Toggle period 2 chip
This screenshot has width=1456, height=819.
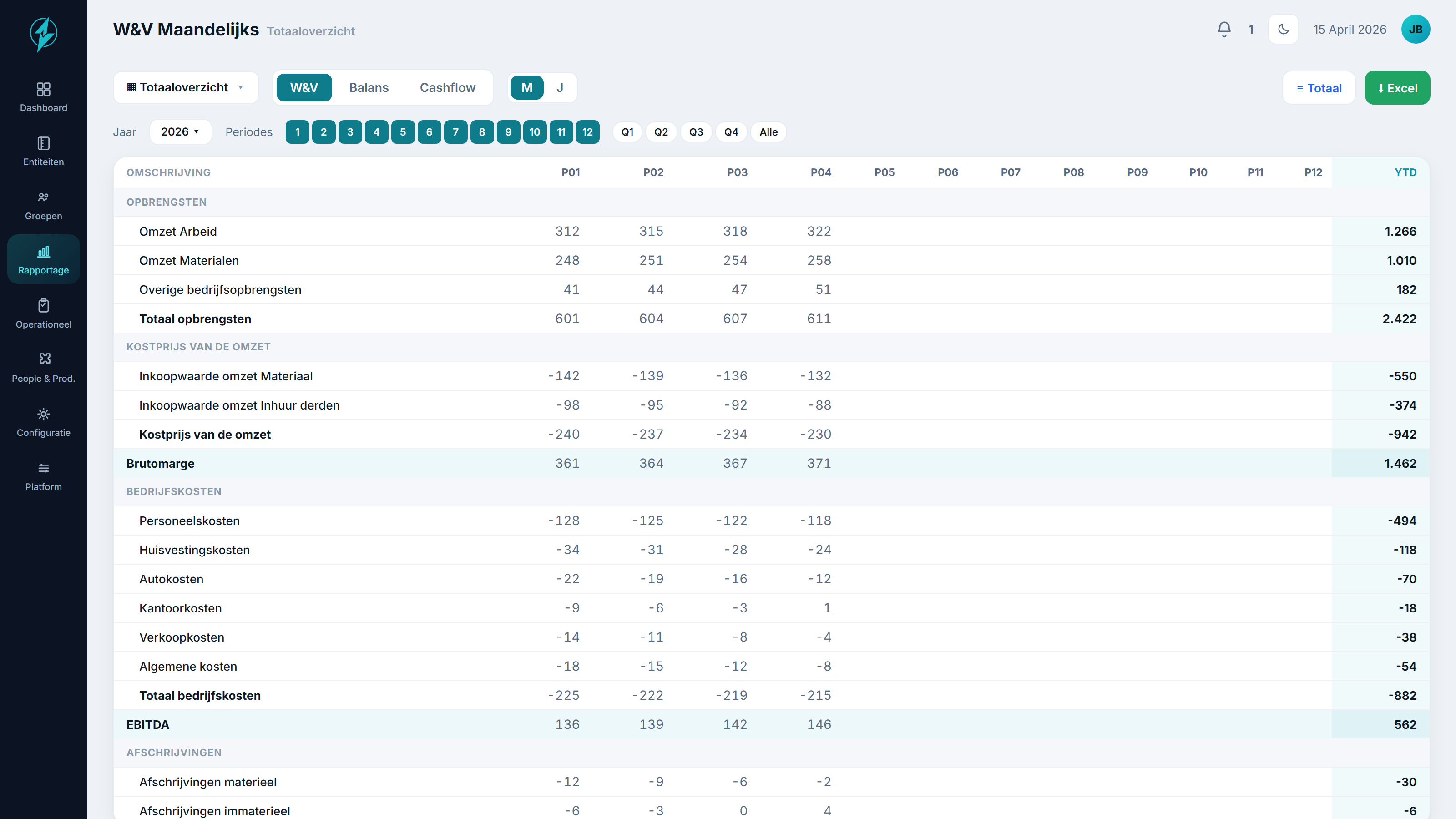pos(324,132)
